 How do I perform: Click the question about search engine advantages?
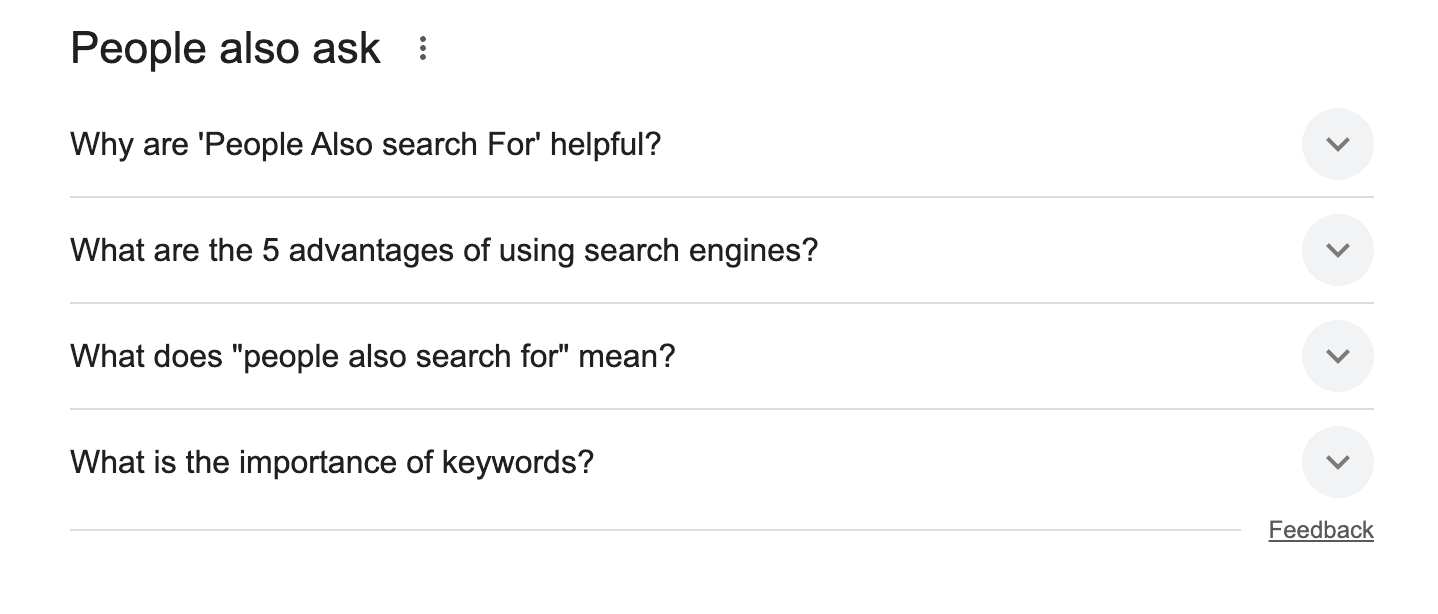(x=443, y=250)
